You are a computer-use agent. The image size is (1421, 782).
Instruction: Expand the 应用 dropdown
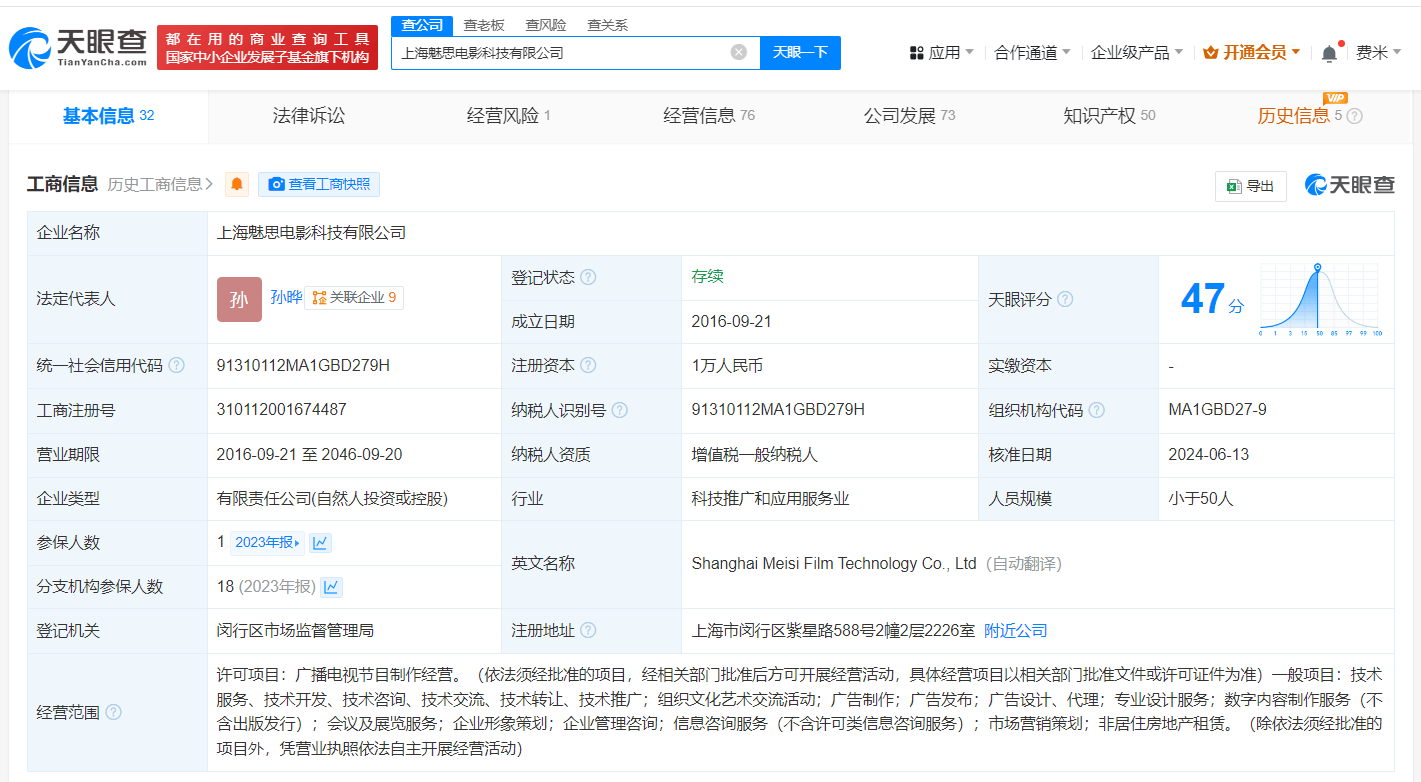coord(969,52)
